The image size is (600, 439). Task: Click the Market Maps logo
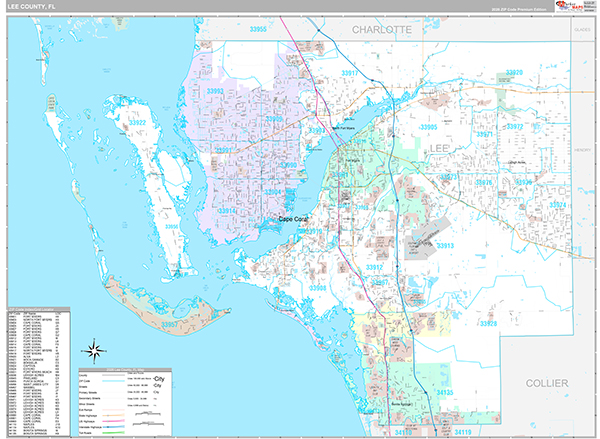(569, 7)
